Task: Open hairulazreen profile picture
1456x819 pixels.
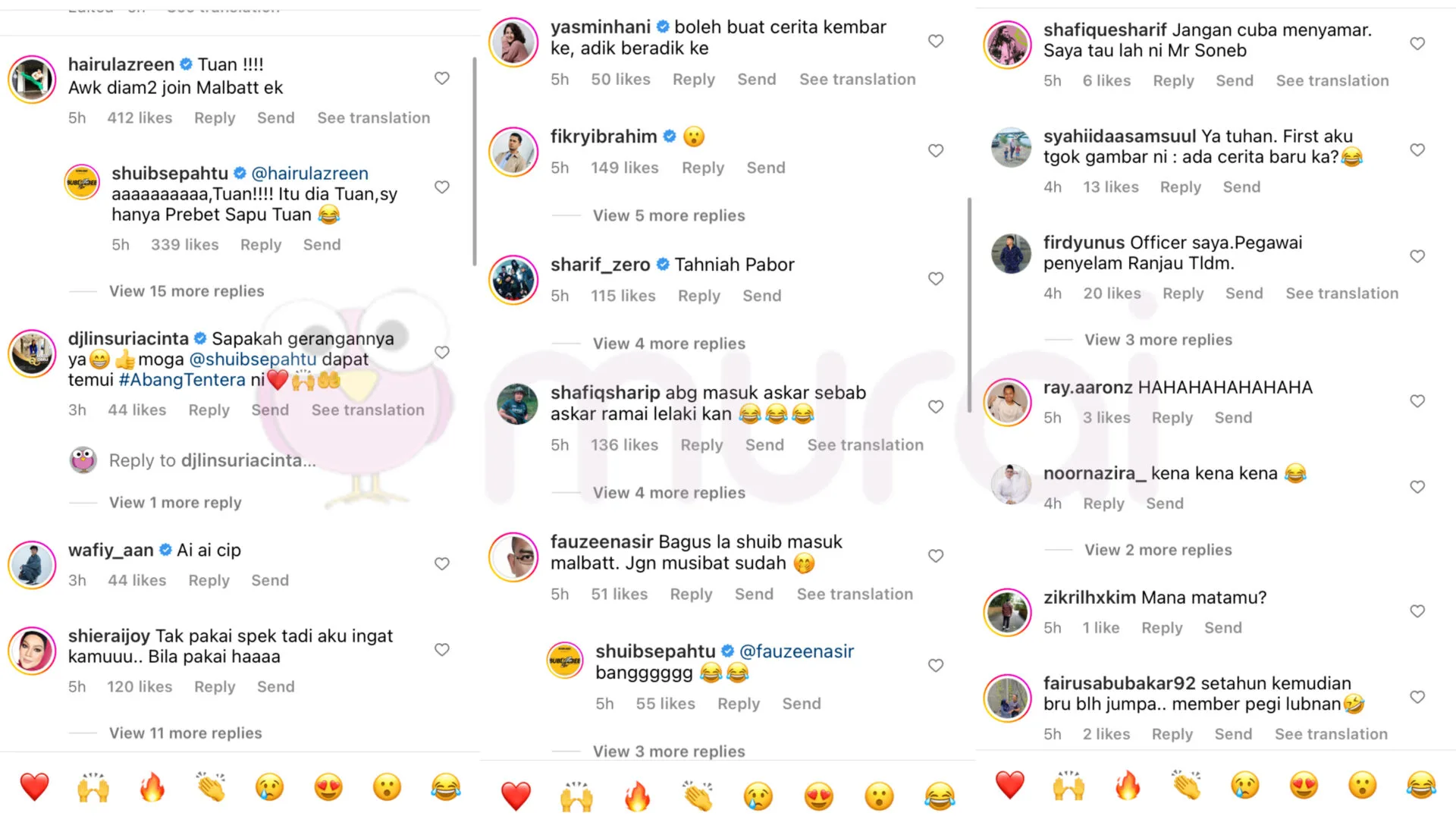Action: point(32,79)
